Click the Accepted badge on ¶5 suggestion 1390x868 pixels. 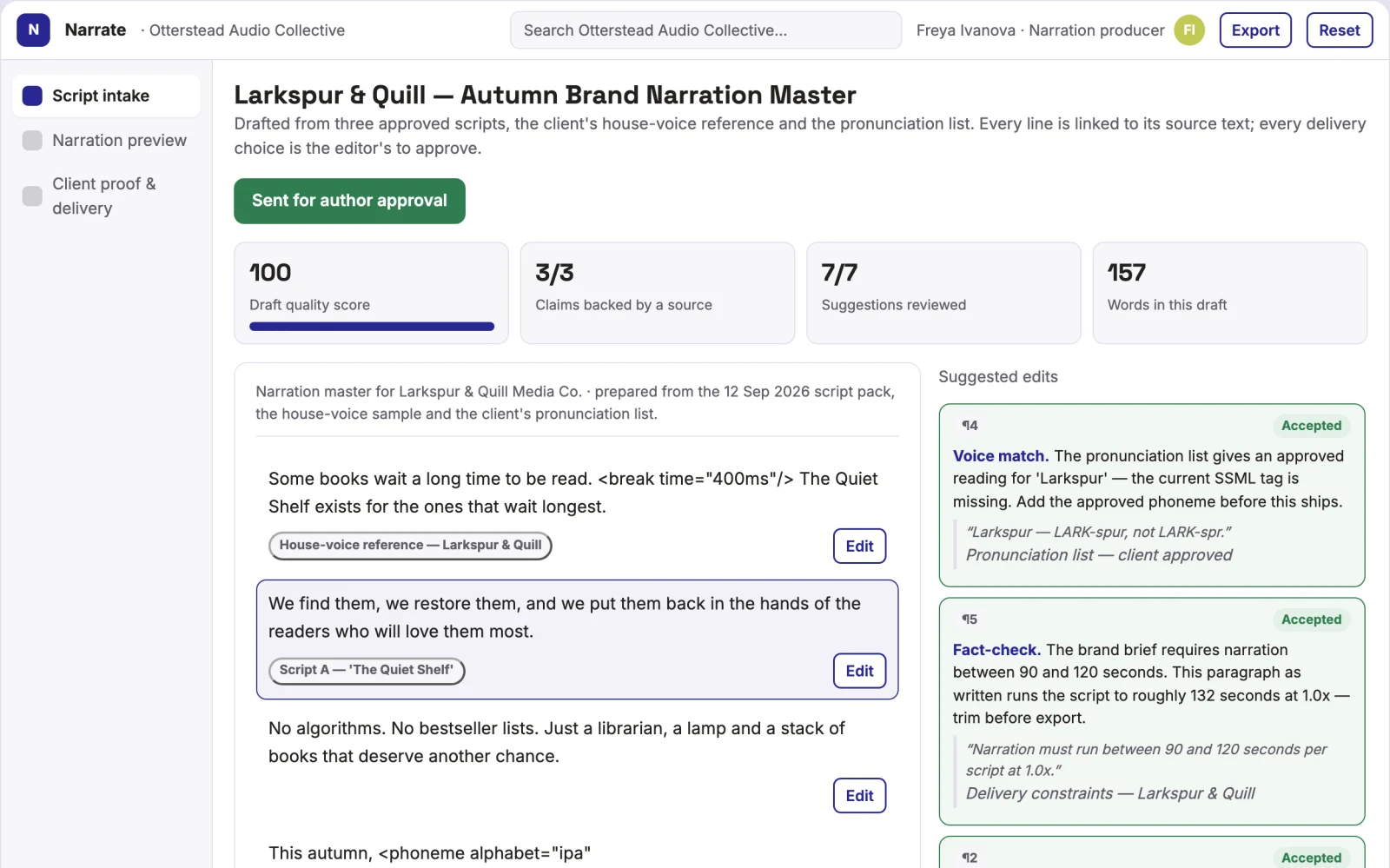click(x=1311, y=620)
